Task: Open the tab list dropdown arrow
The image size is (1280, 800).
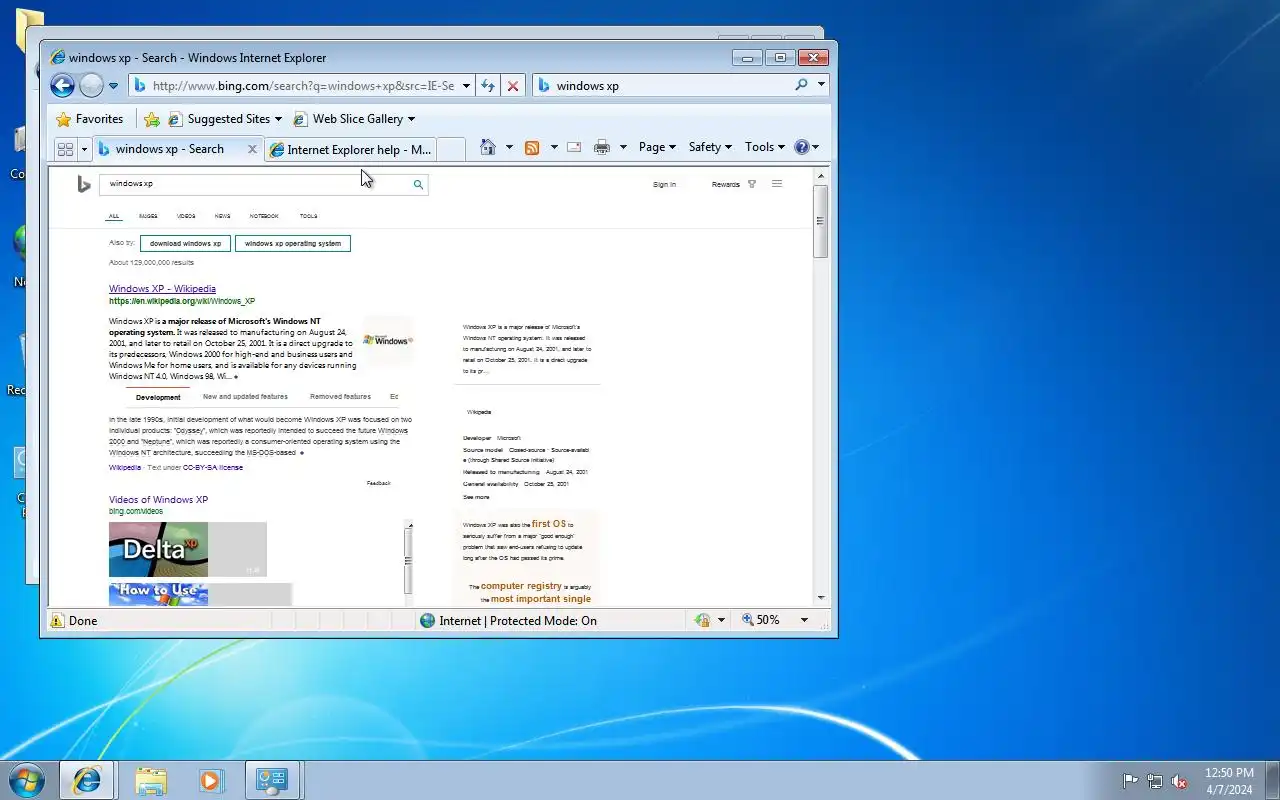Action: 85,149
